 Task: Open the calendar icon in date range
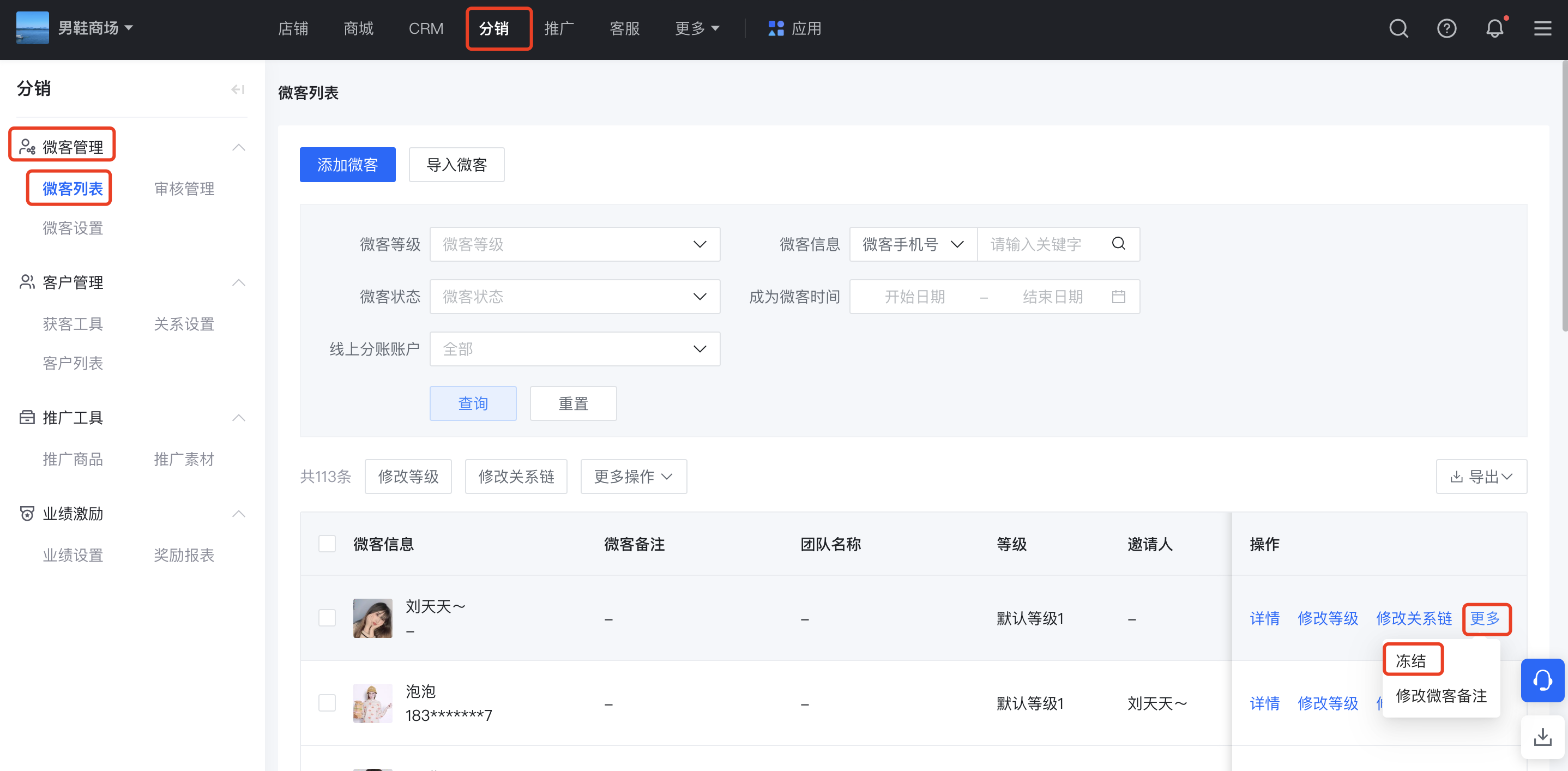click(1118, 297)
